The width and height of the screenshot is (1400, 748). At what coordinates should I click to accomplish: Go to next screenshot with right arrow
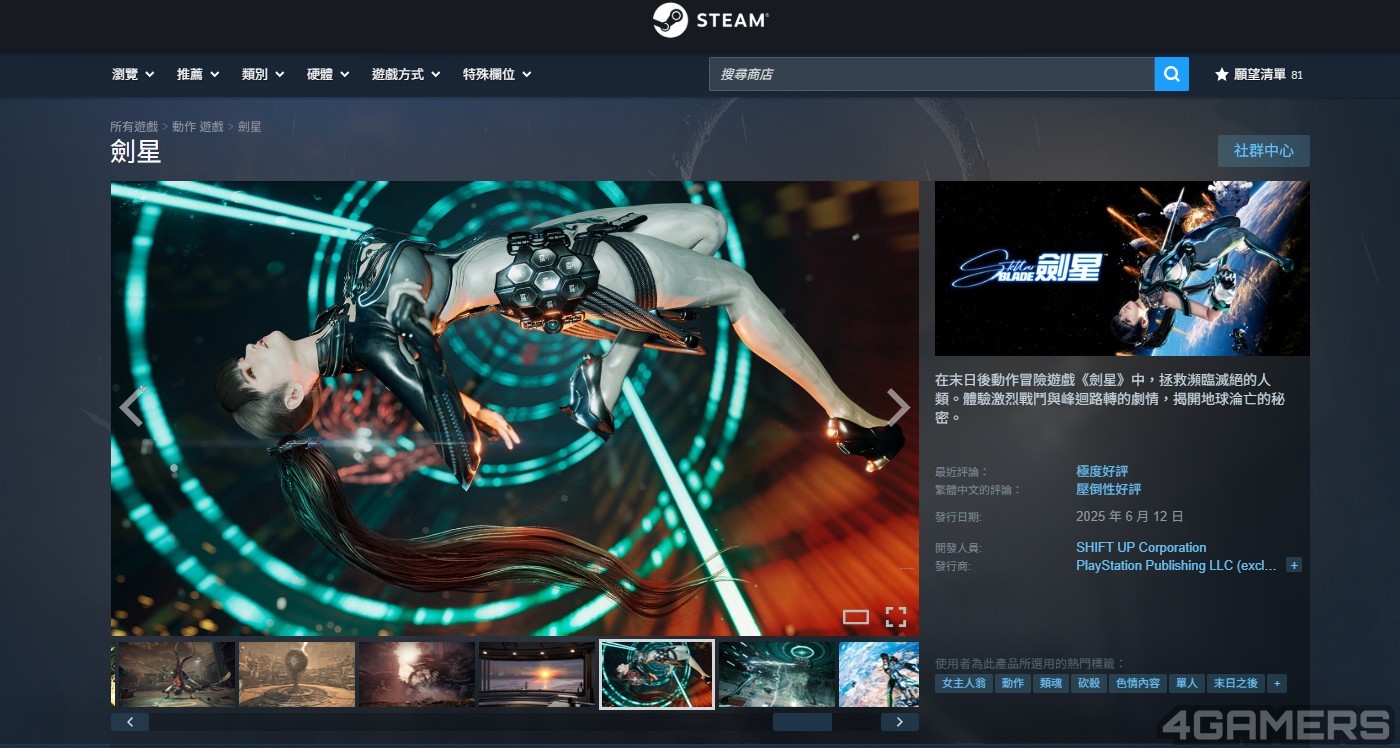897,408
